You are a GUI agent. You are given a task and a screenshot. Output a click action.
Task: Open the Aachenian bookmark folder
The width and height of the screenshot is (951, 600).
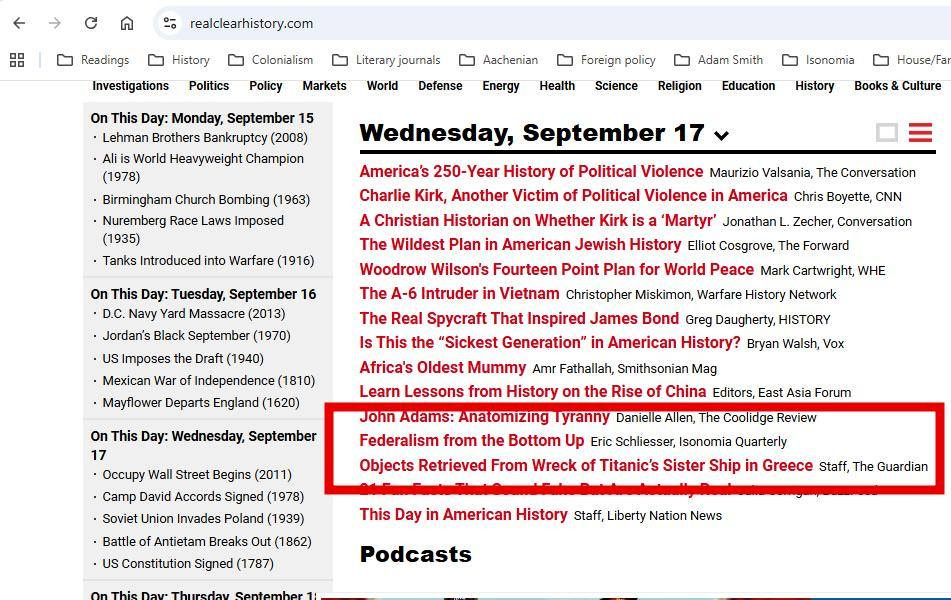point(499,60)
